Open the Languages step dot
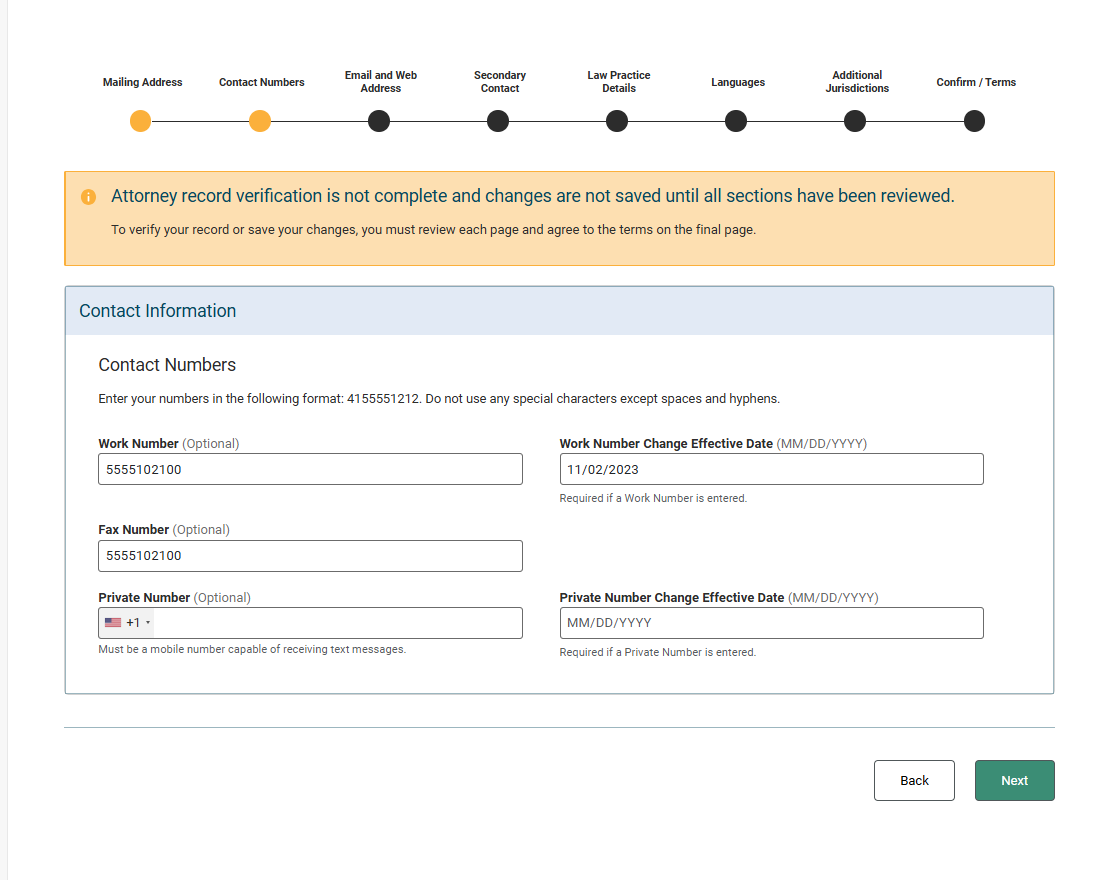Viewport: 1104px width, 880px height. [736, 121]
